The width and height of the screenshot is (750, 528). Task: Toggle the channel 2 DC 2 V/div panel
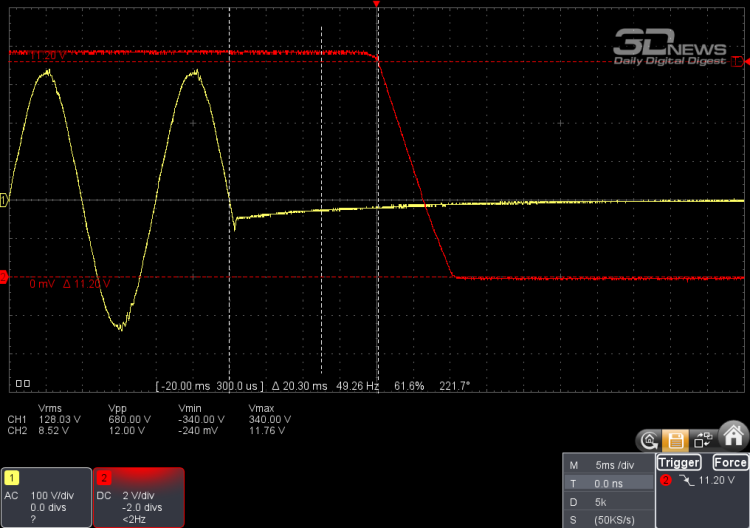click(138, 497)
